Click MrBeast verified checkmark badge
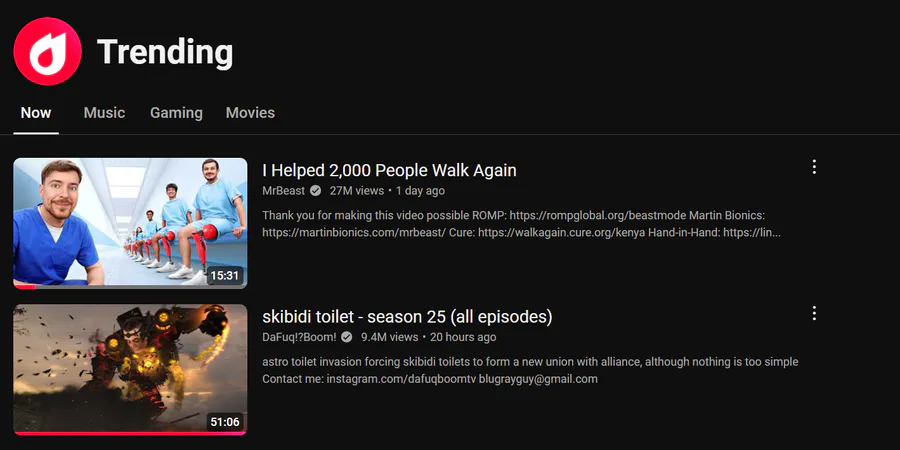This screenshot has width=900, height=450. click(x=315, y=191)
